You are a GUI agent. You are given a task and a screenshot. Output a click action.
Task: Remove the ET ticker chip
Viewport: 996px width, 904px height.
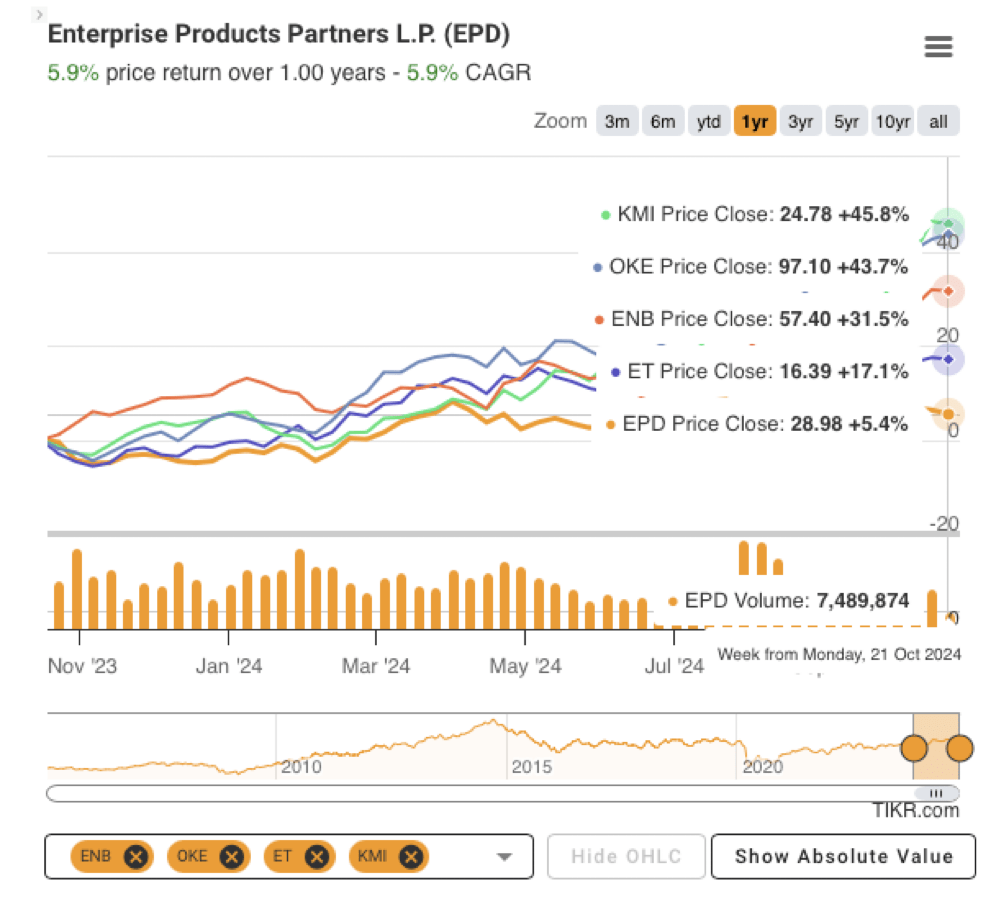coord(315,856)
